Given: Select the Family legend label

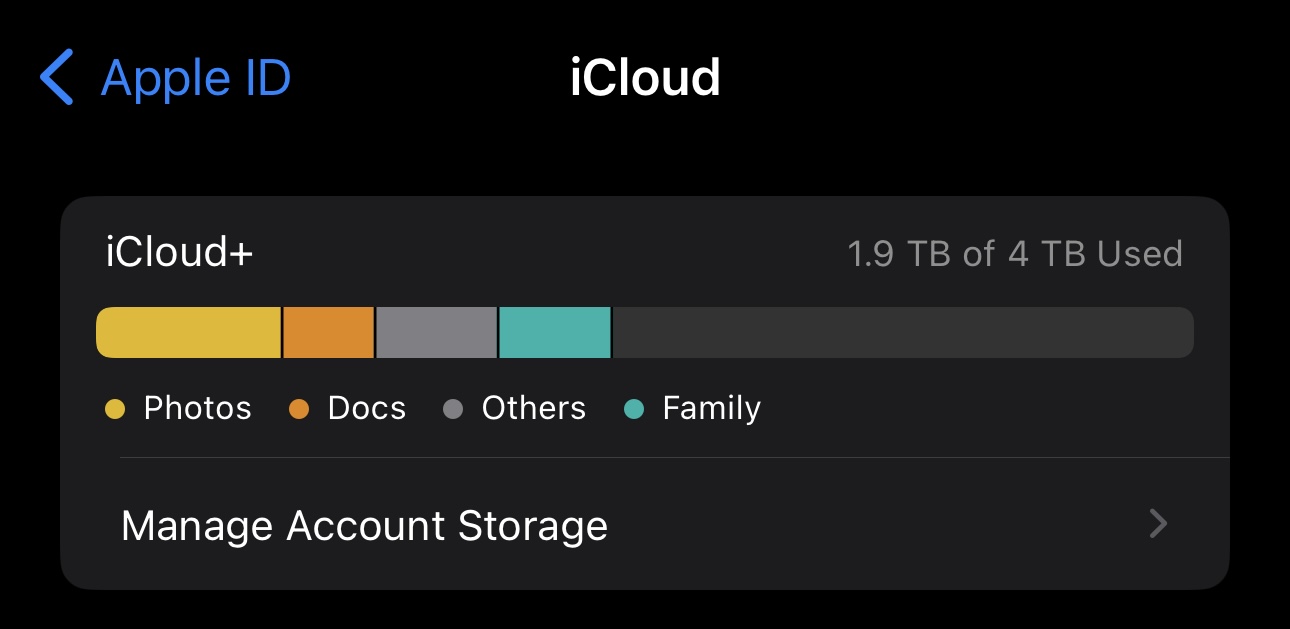Looking at the screenshot, I should pyautogui.click(x=712, y=408).
